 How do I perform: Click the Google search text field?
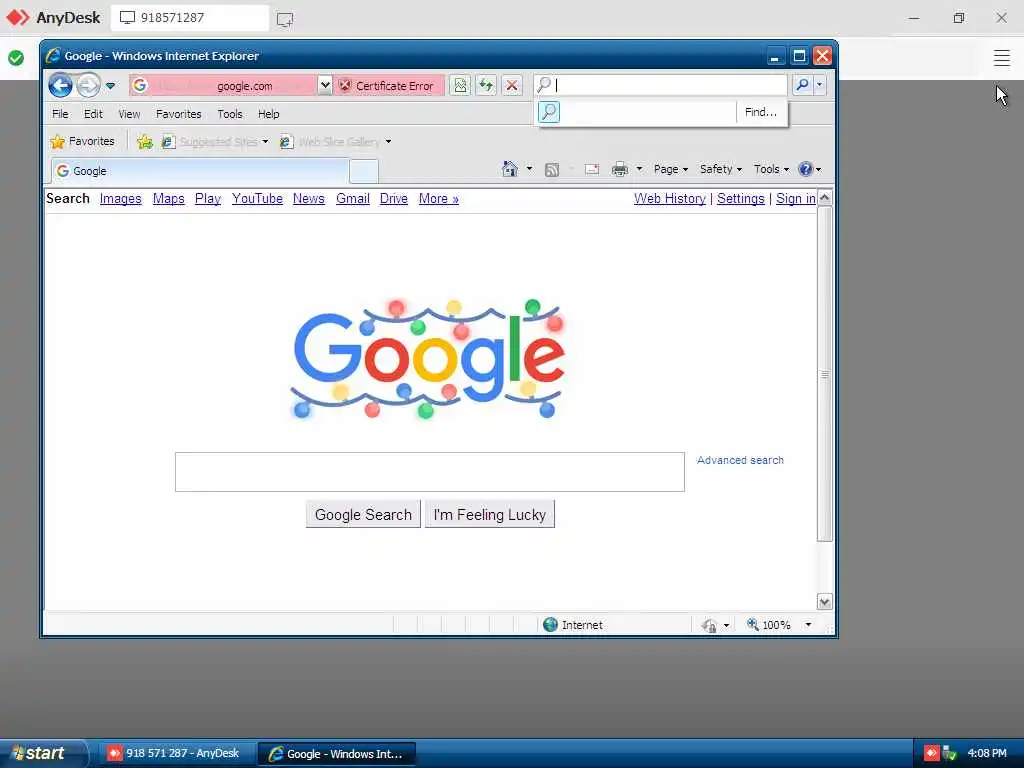(x=430, y=472)
